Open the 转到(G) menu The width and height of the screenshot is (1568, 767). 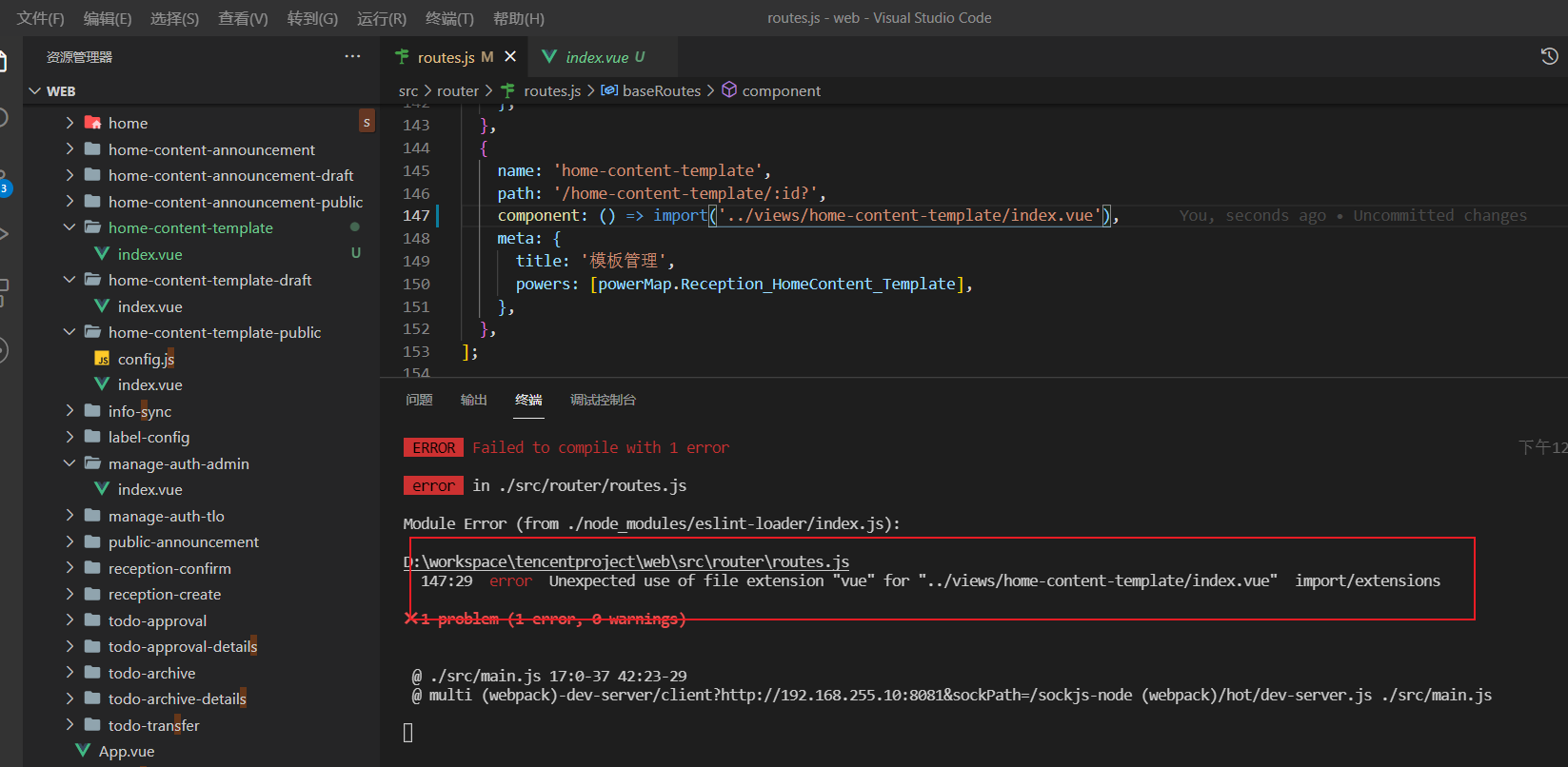(312, 18)
